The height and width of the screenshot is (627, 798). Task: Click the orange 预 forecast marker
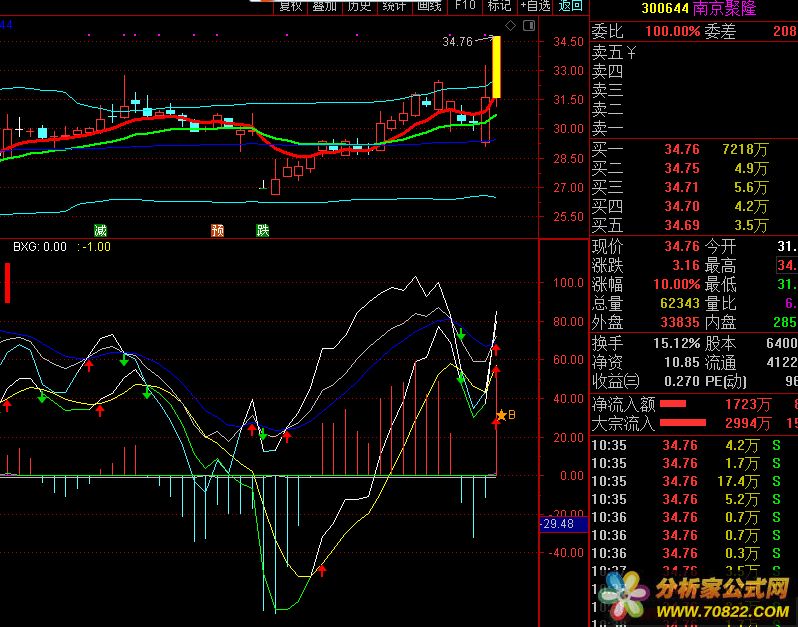[217, 230]
